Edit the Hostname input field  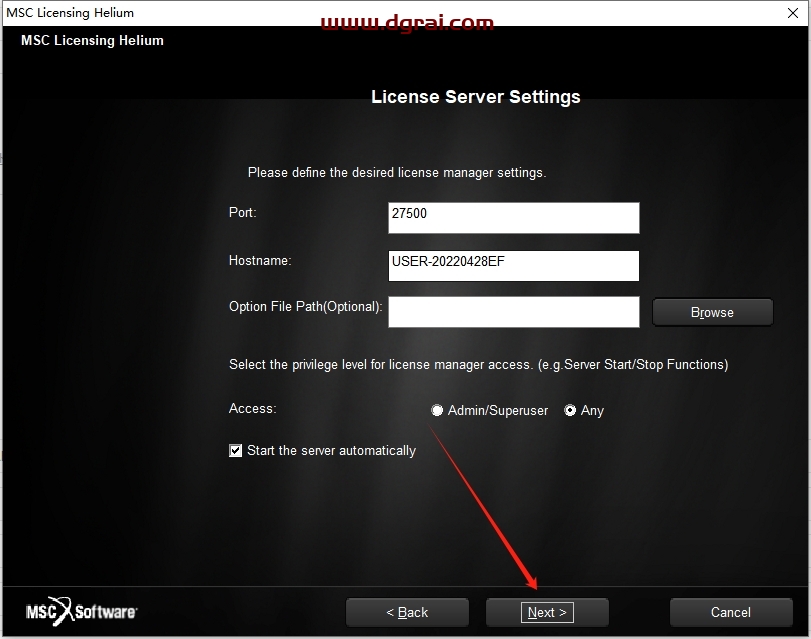tap(514, 266)
